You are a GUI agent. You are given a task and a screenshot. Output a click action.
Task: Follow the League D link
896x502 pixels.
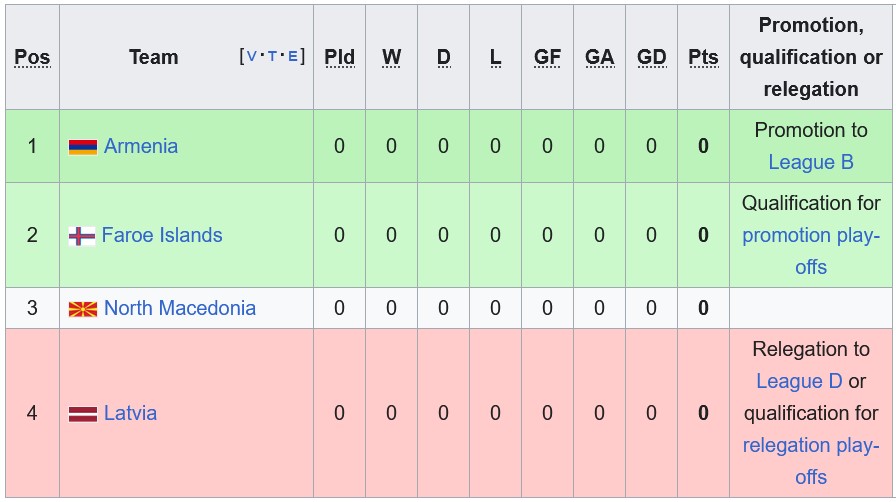pos(799,381)
